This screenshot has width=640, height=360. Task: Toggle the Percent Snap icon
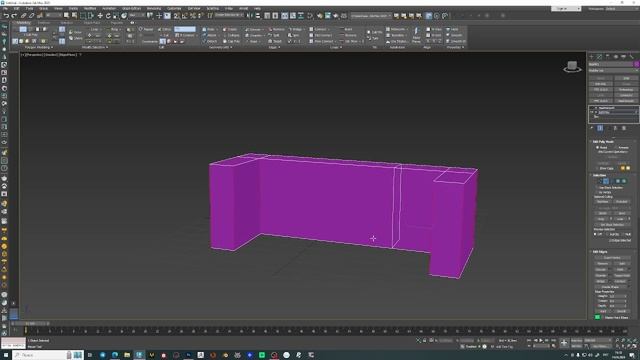tap(193, 16)
